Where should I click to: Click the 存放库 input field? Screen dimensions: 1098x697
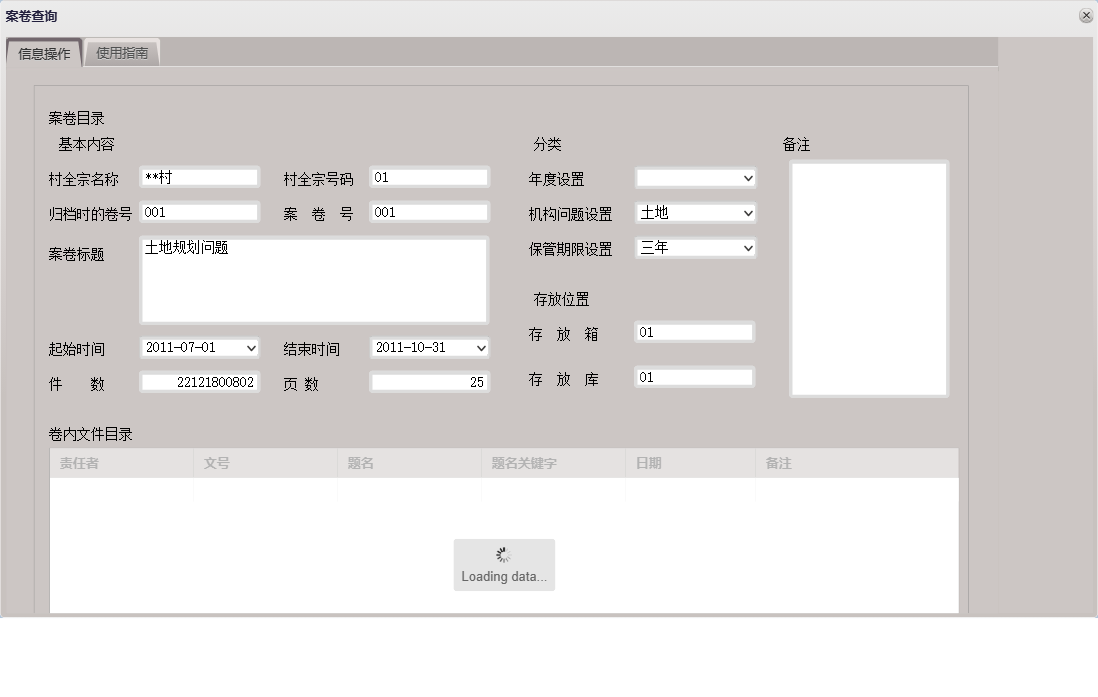pyautogui.click(x=693, y=376)
